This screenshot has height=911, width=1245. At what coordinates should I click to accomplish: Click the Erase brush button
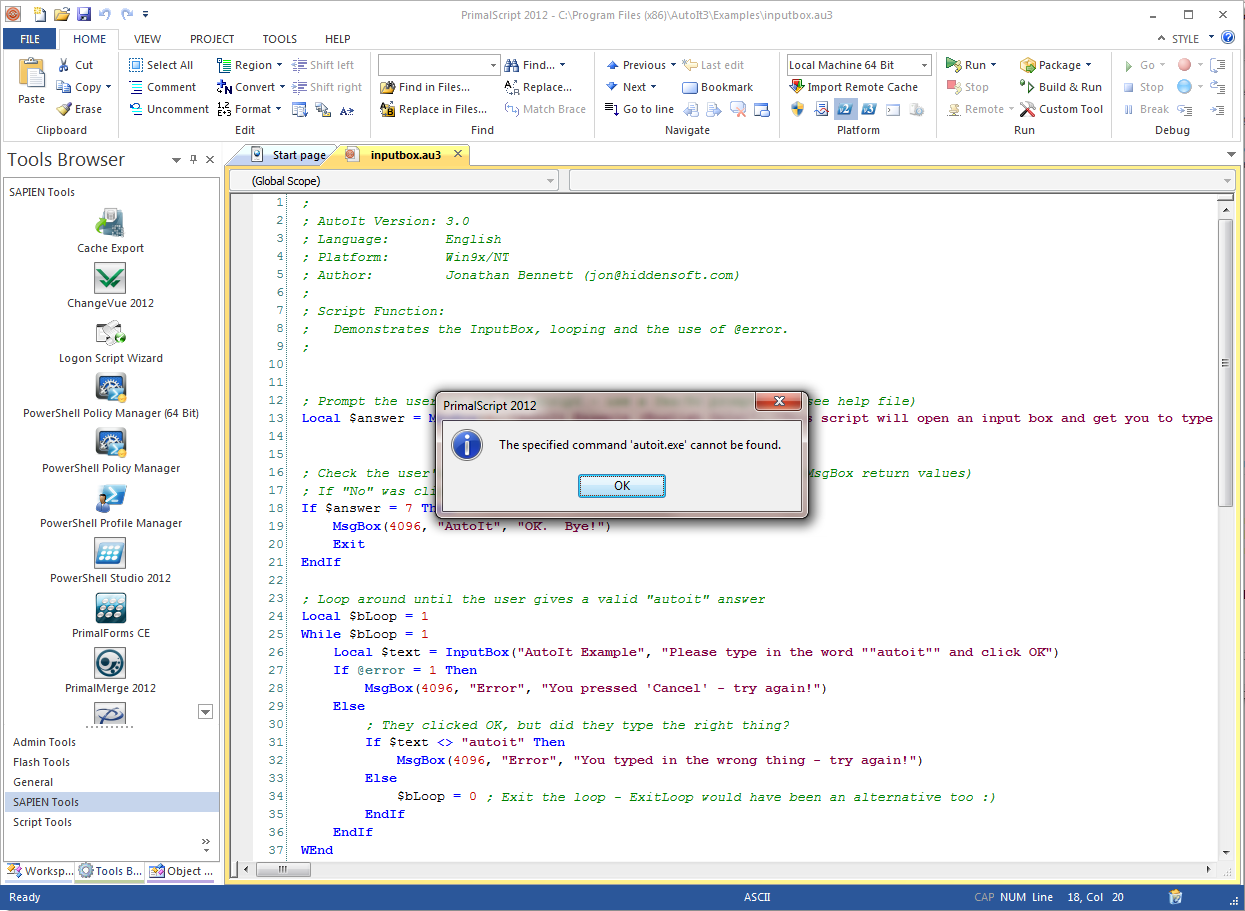79,109
